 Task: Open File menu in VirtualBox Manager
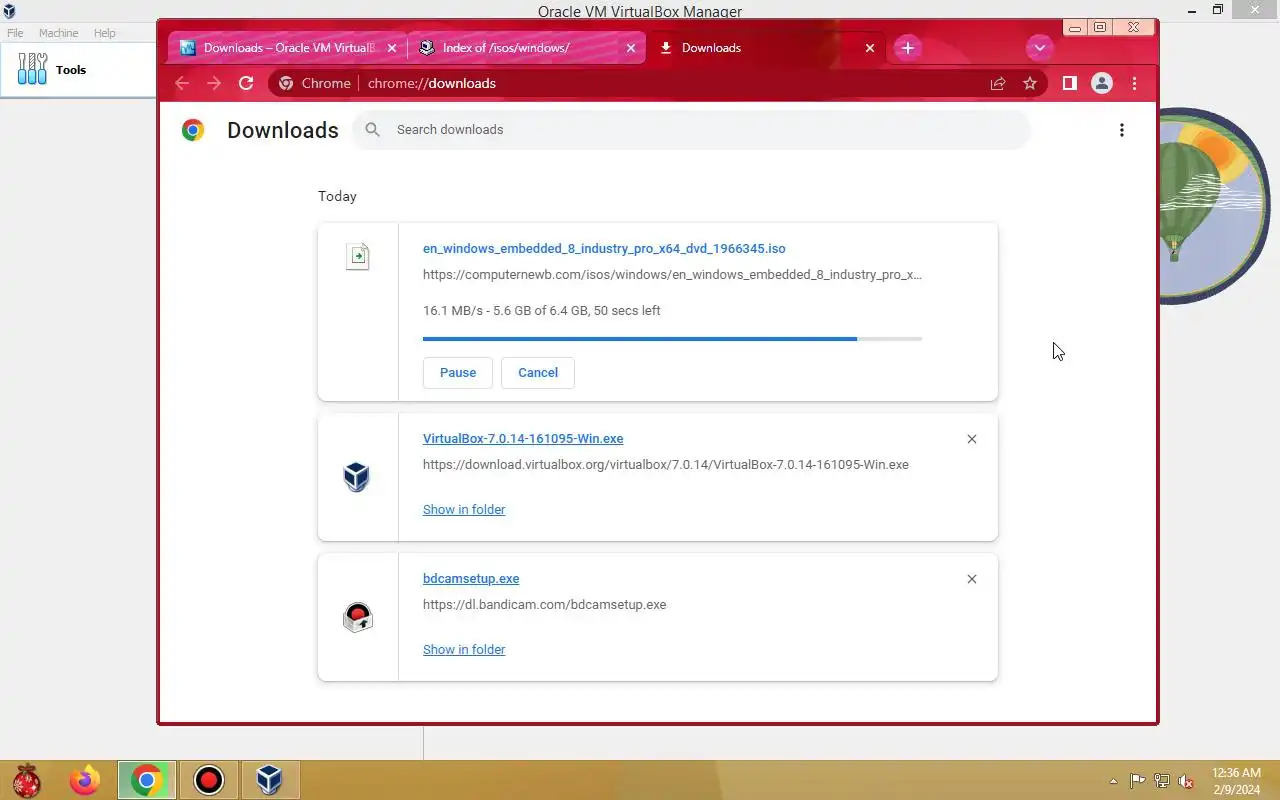(x=15, y=33)
